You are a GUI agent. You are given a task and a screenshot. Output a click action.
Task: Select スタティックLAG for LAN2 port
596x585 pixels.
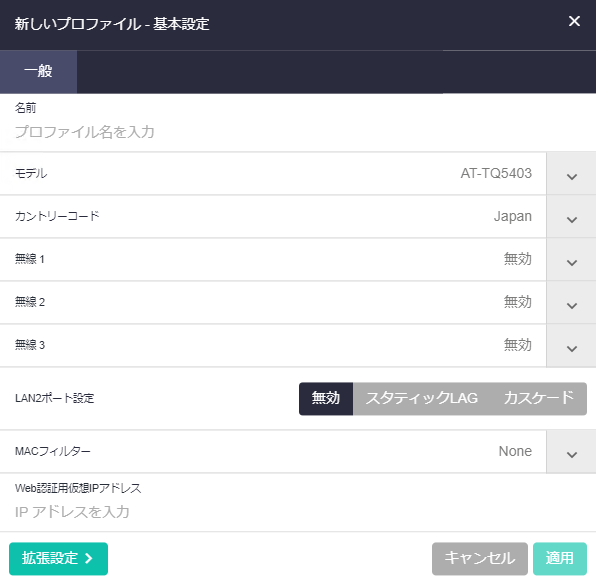(422, 399)
